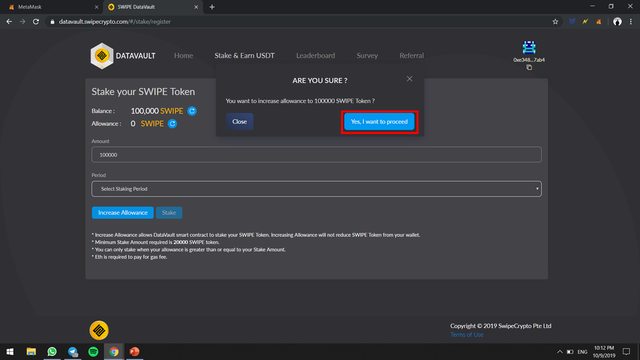Screen dimensions: 640x360
Task: Show hidden system tray icons
Action: pyautogui.click(x=560, y=351)
